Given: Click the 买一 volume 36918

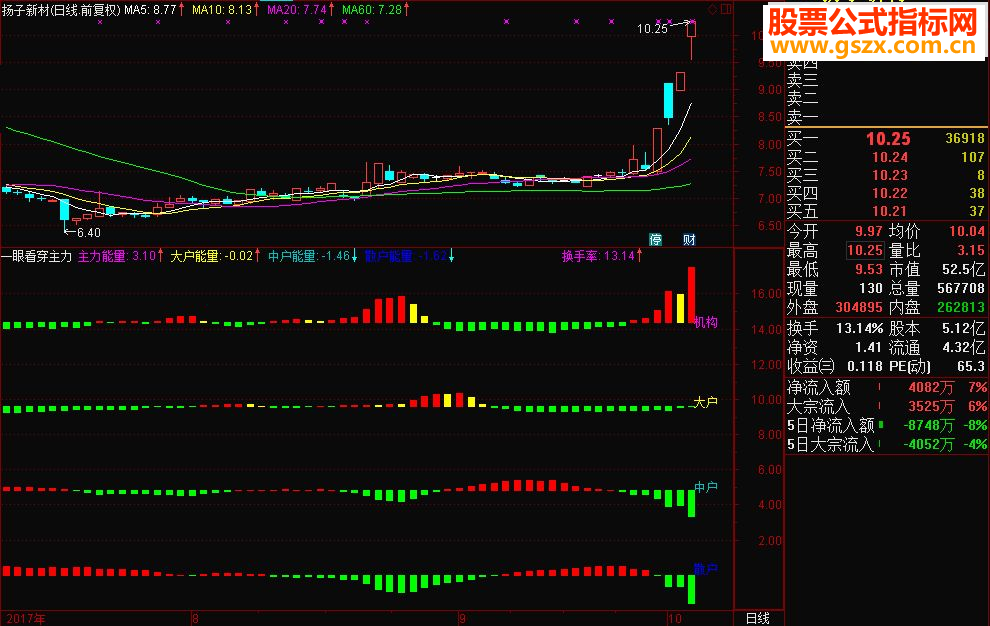Looking at the screenshot, I should pyautogui.click(x=965, y=138).
